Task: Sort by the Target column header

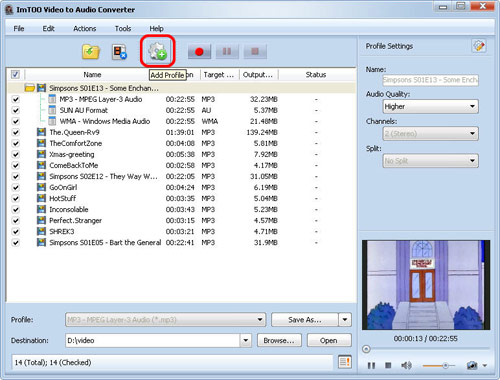Action: pos(219,75)
